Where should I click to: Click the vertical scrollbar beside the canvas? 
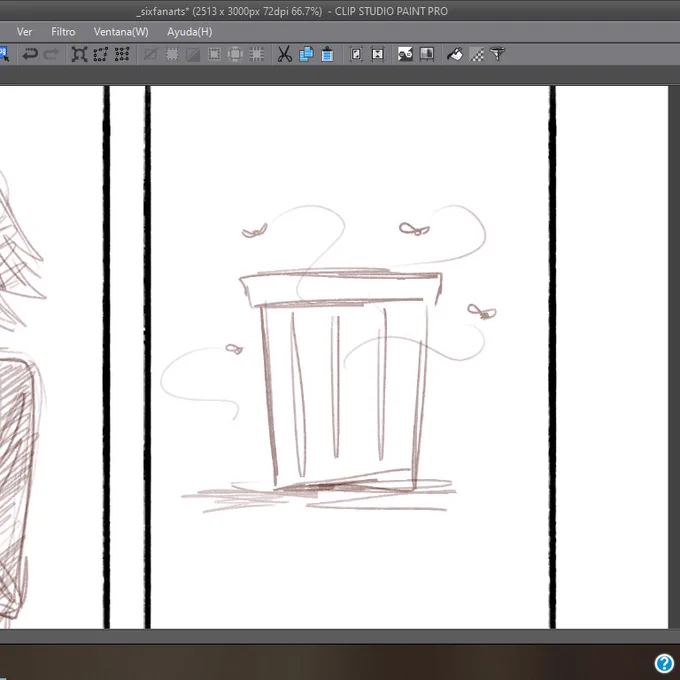(x=674, y=356)
